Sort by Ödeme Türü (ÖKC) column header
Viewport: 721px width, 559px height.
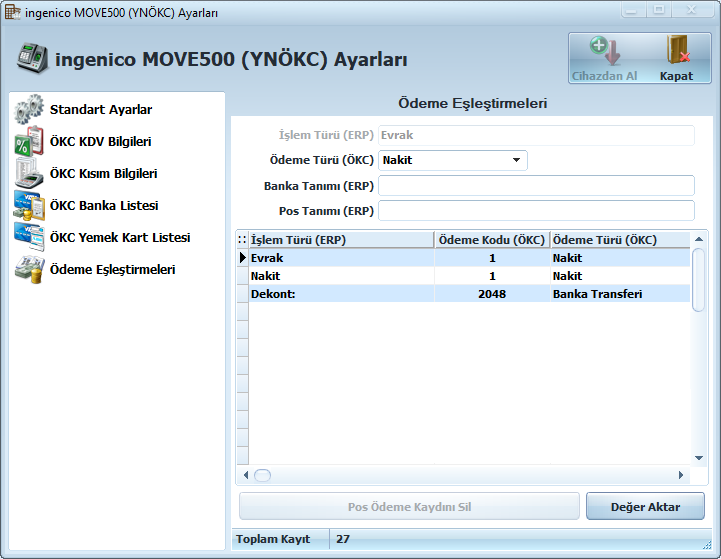coord(620,240)
